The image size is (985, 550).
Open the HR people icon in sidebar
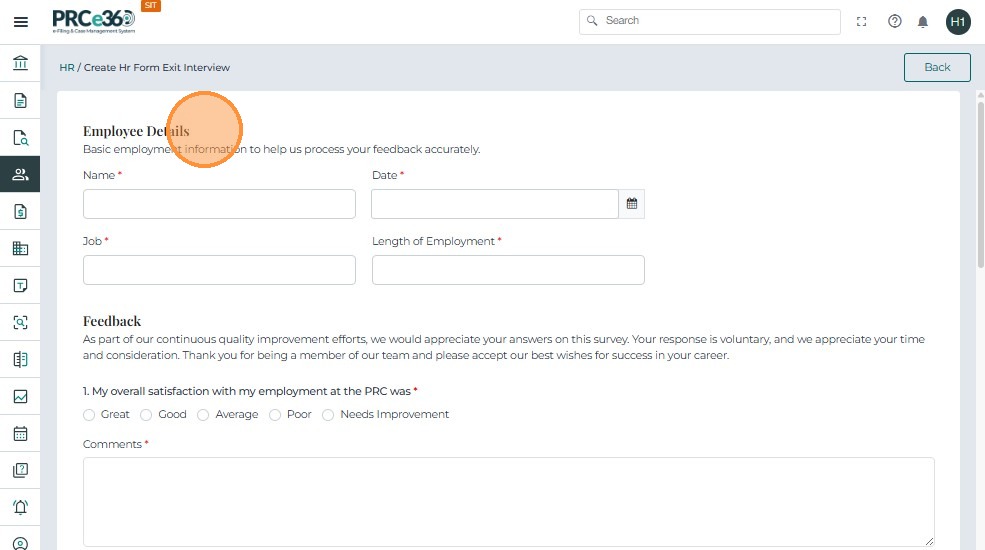(20, 174)
